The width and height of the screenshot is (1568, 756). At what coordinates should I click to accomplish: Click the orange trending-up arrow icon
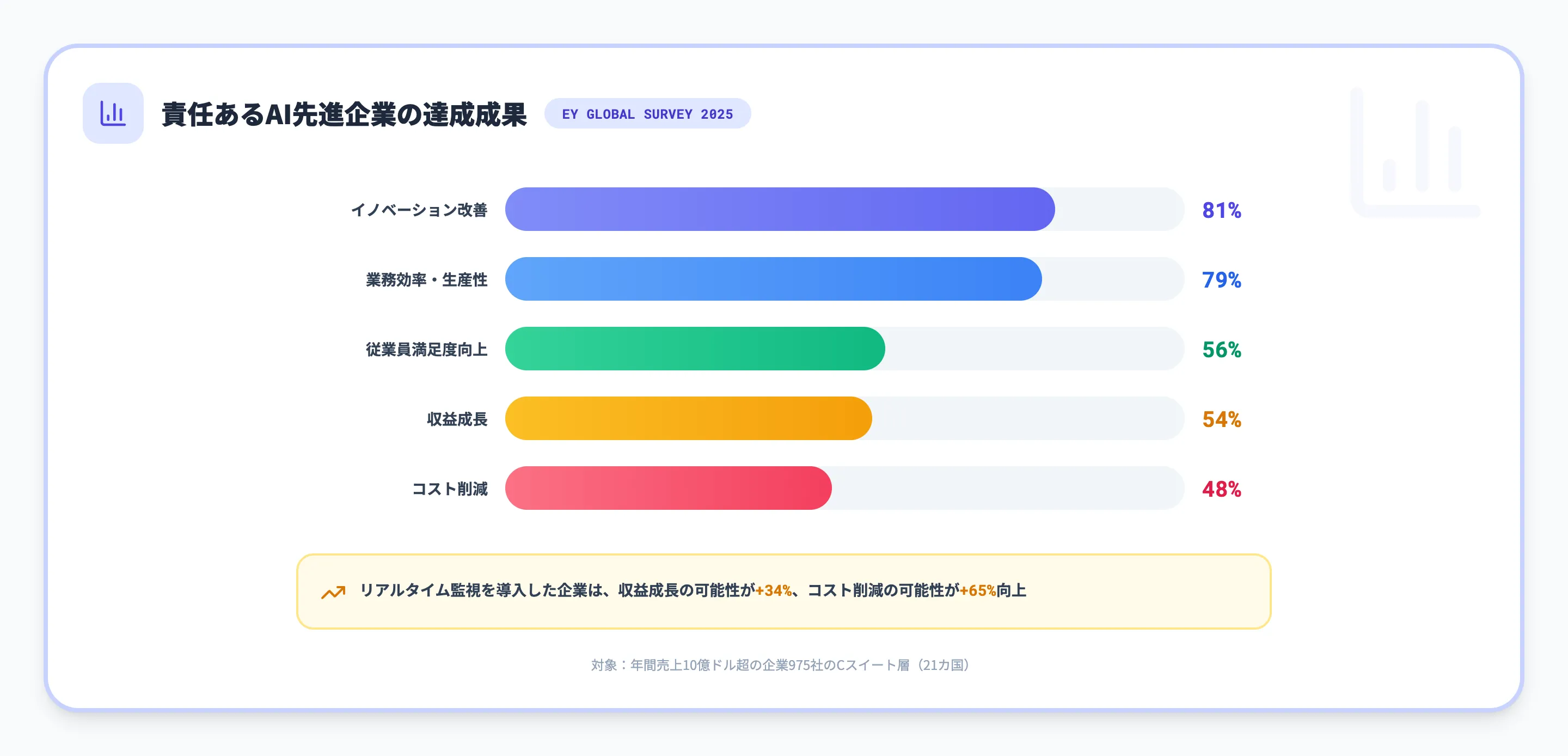point(333,592)
